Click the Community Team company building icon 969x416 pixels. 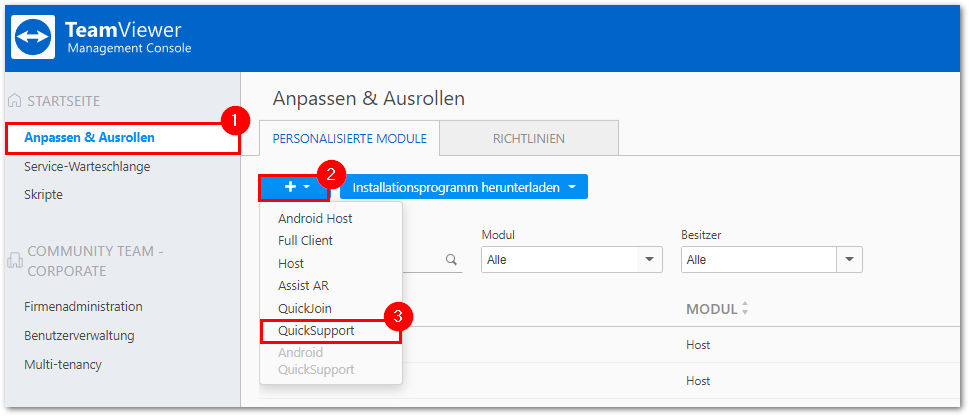pyautogui.click(x=14, y=260)
